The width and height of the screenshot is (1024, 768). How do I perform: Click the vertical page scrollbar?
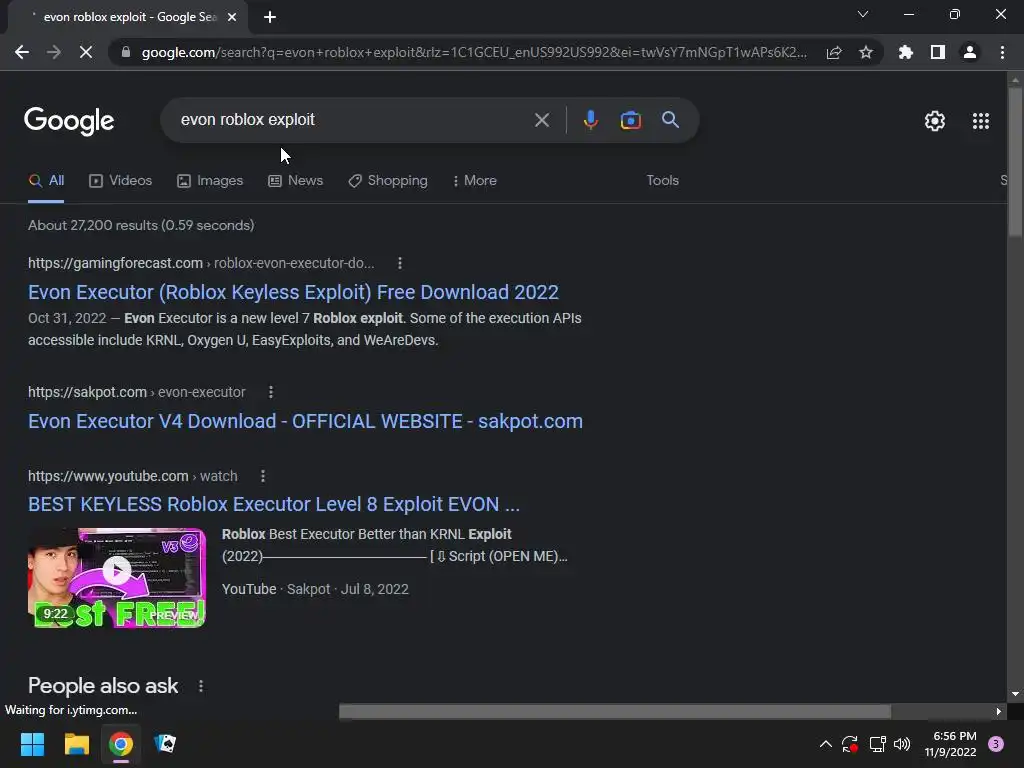[1015, 162]
